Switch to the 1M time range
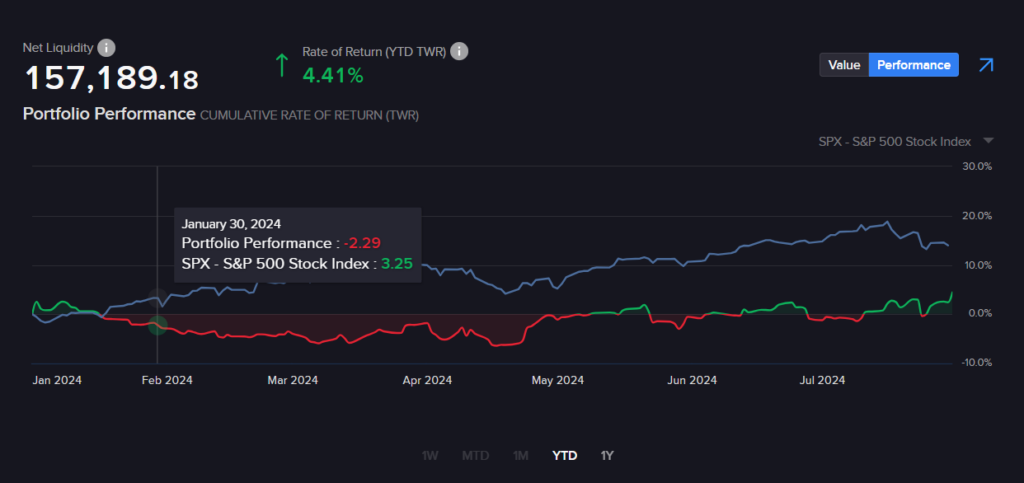1024x483 pixels. (520, 456)
